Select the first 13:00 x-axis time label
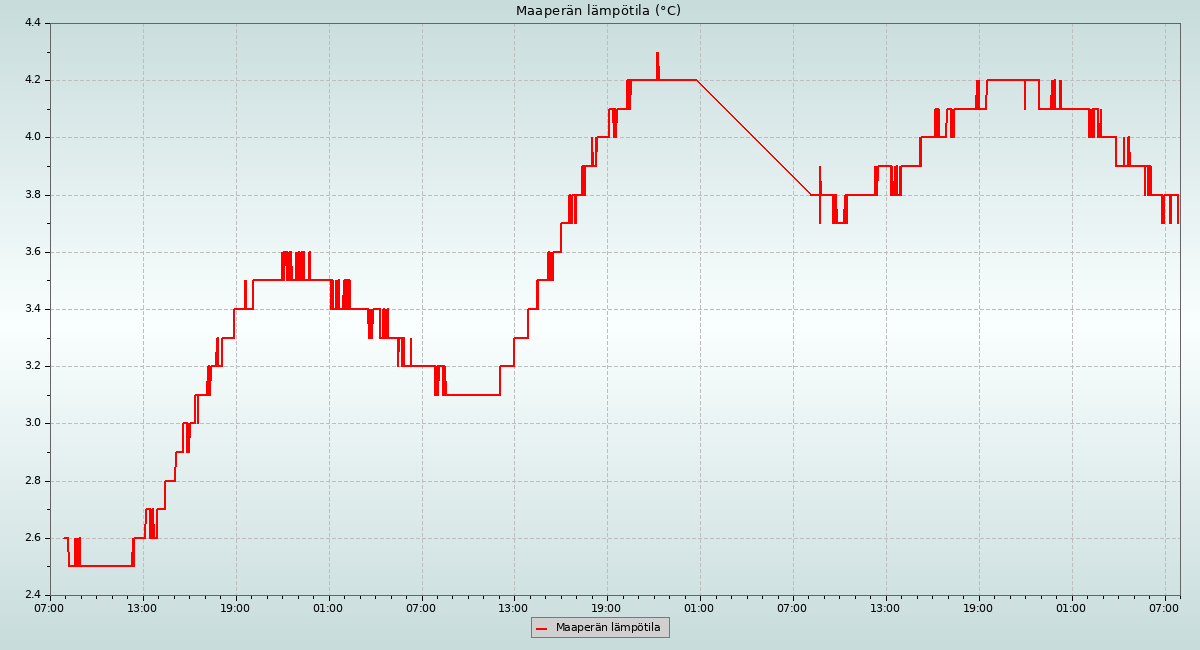 (x=143, y=607)
